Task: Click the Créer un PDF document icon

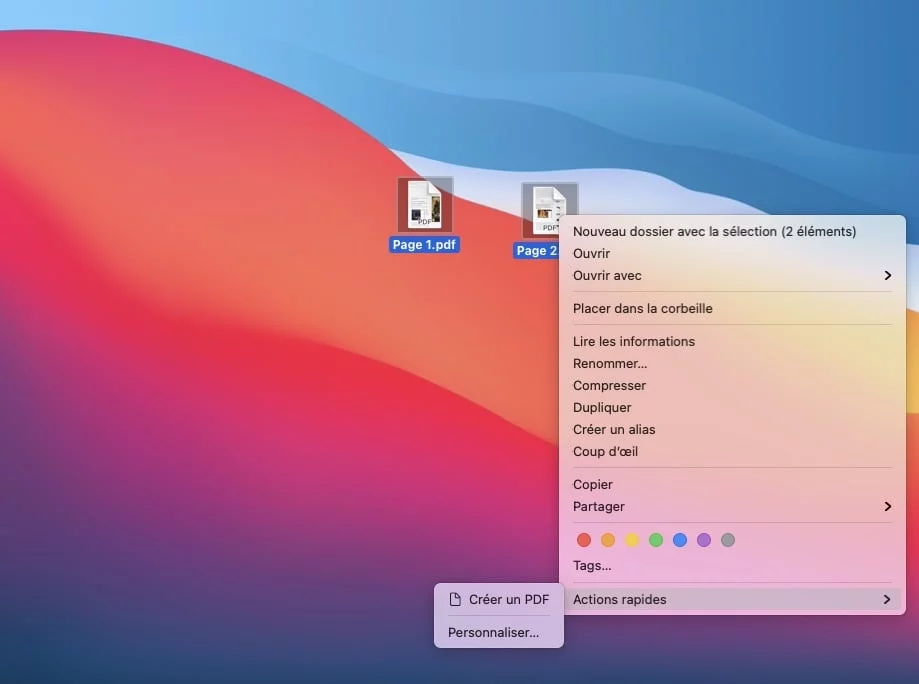Action: (457, 599)
